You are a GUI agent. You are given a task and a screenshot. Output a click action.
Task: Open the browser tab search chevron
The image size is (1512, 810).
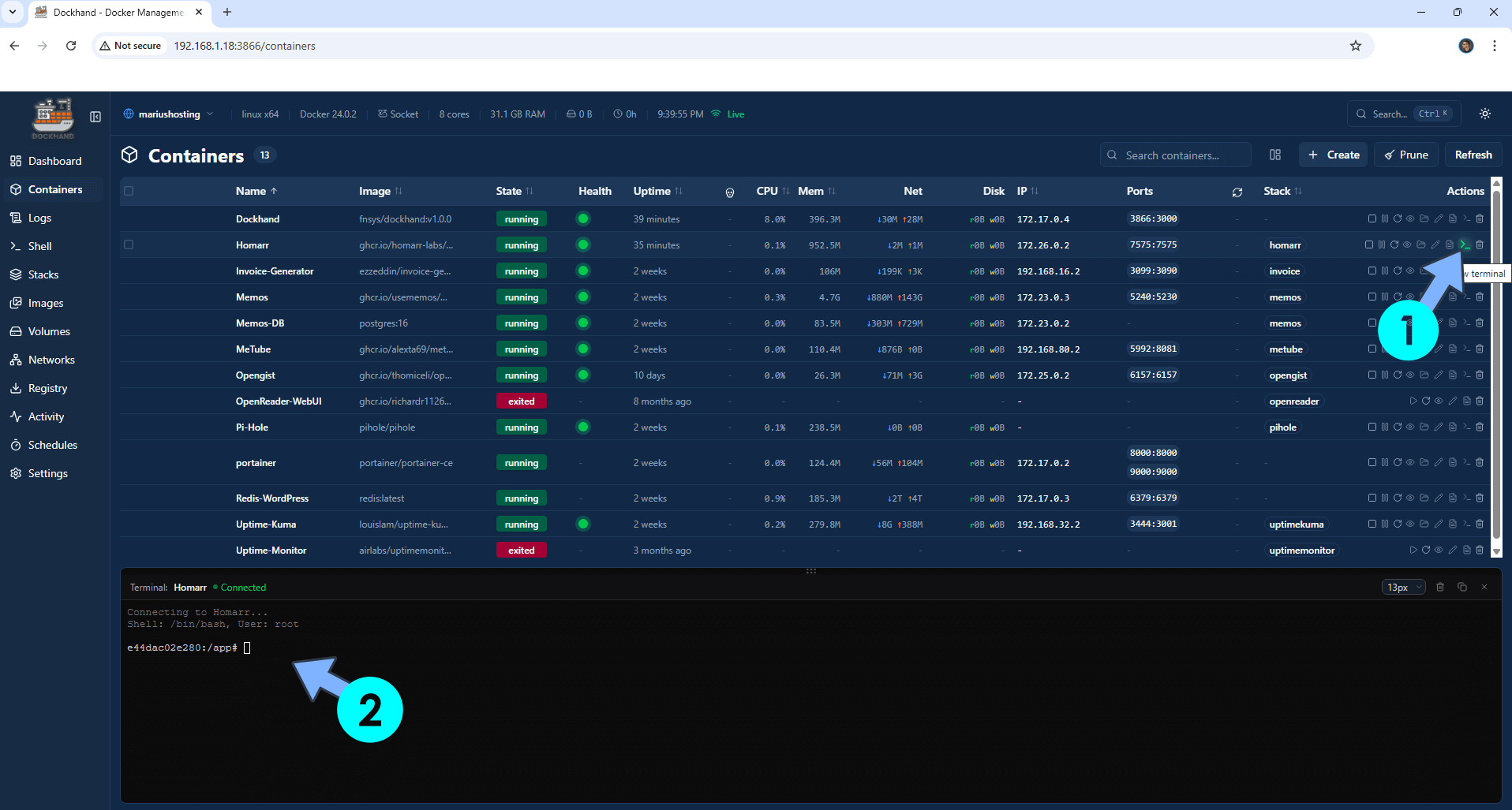coord(11,12)
